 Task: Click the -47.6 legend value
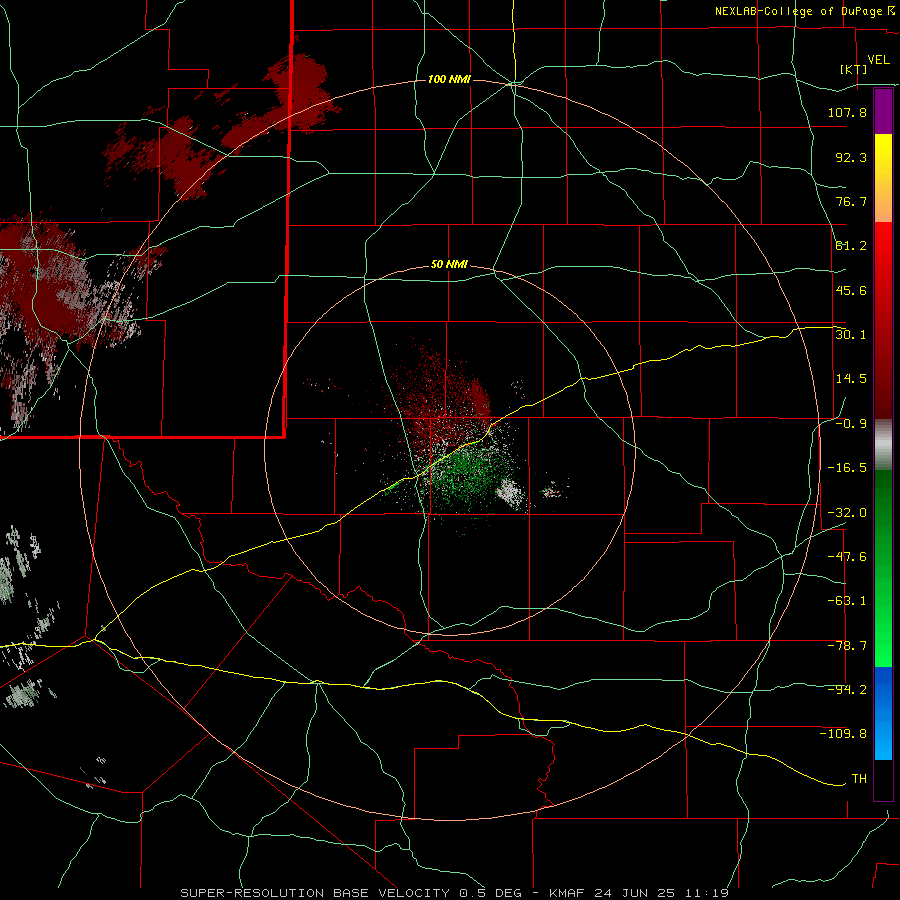[847, 557]
